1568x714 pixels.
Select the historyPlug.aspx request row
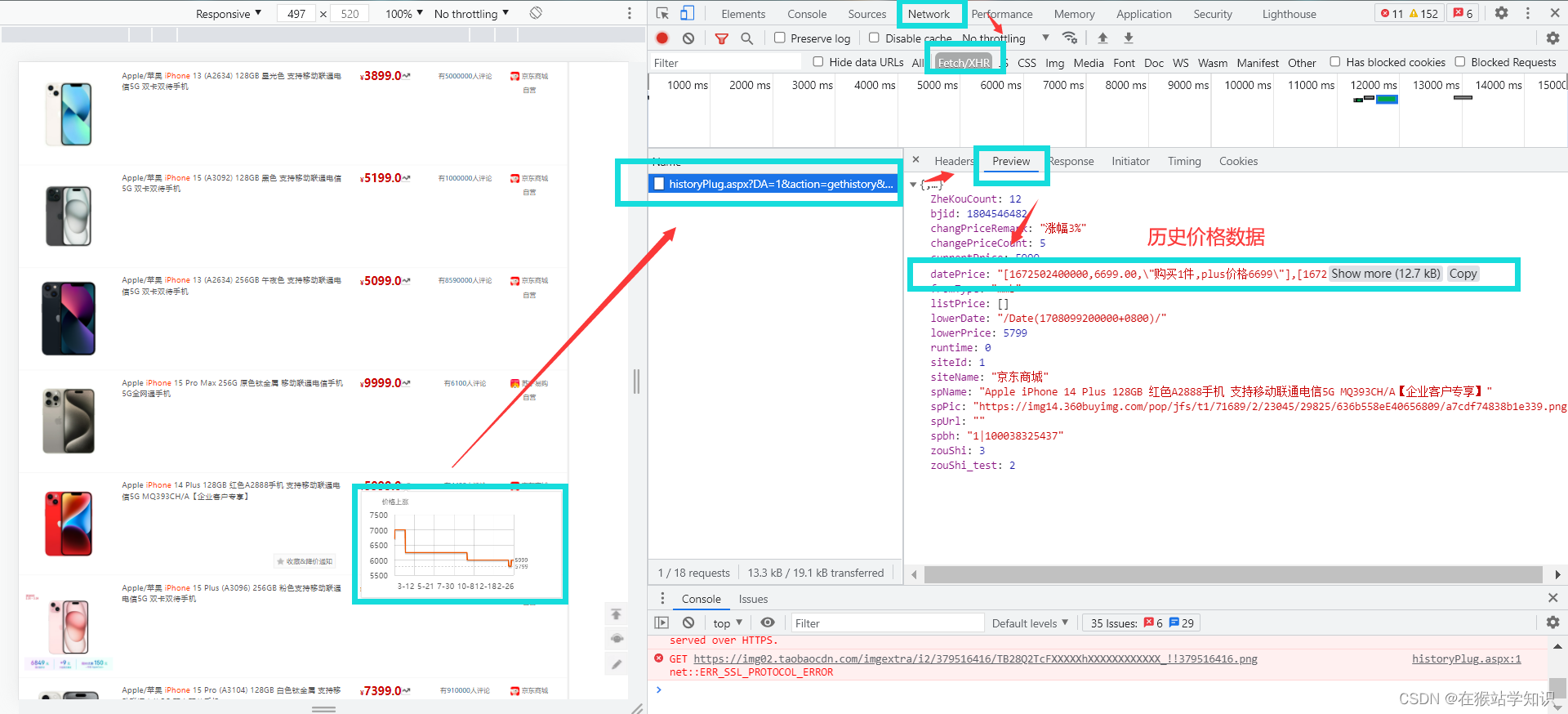coord(774,184)
